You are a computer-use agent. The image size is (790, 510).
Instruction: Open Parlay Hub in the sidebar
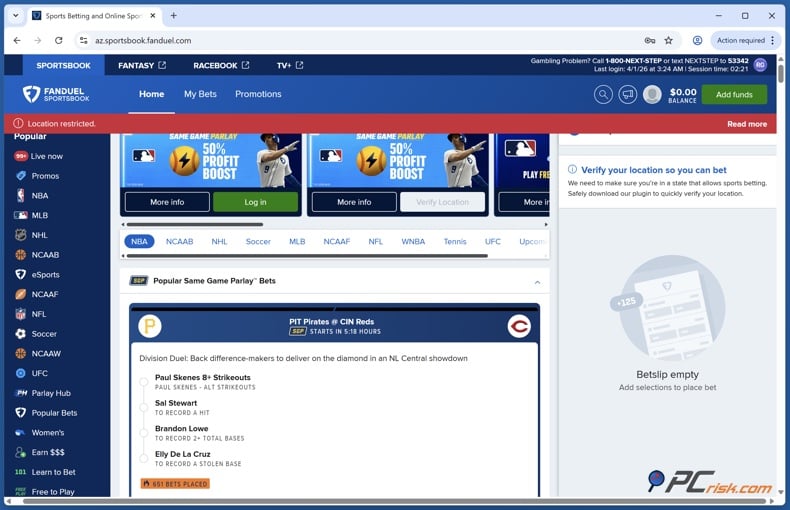43,393
